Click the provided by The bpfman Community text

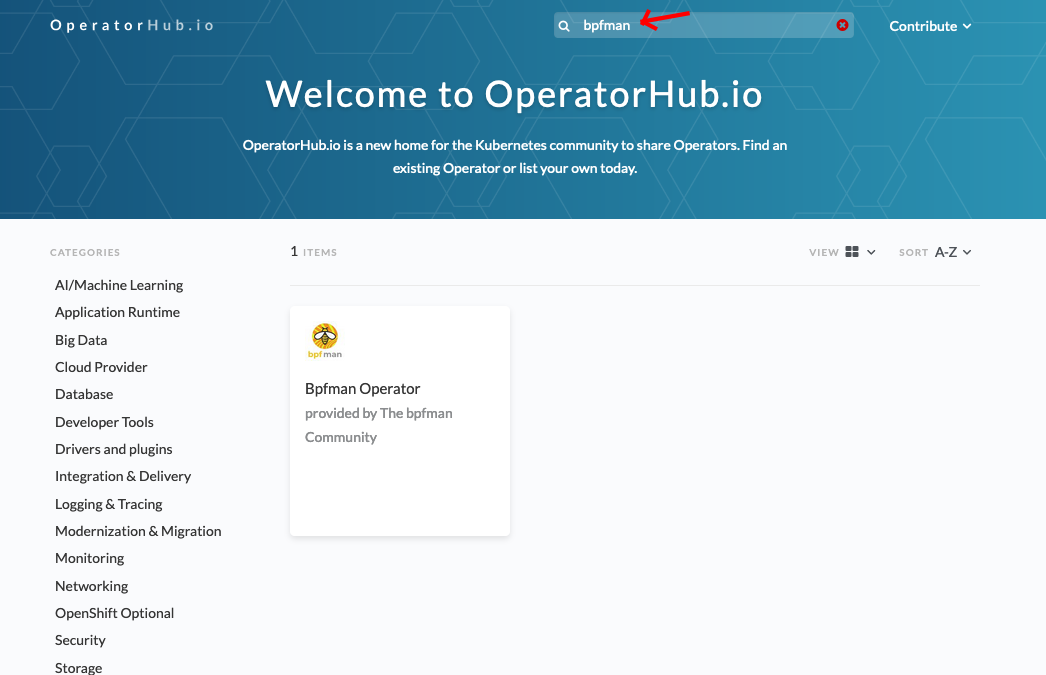coord(379,424)
